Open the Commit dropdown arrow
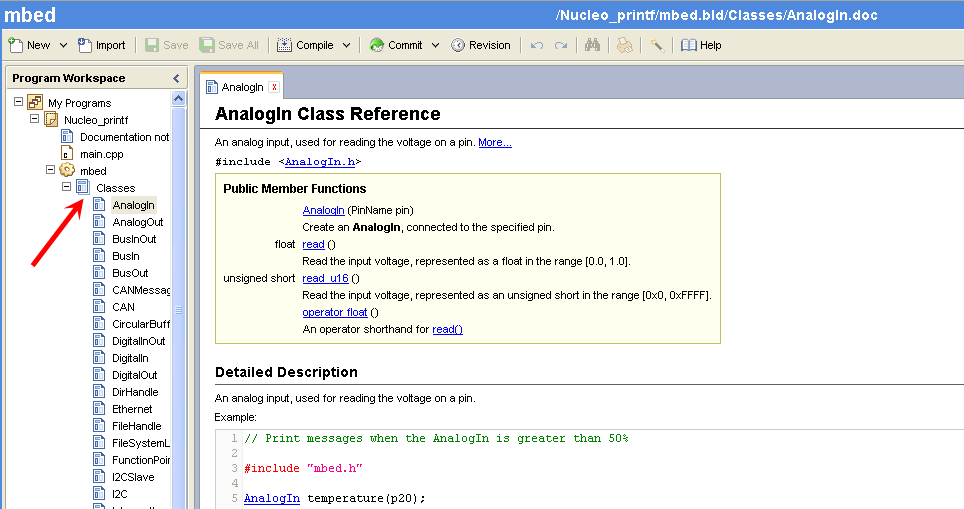Viewport: 964px width, 509px height. (x=436, y=45)
